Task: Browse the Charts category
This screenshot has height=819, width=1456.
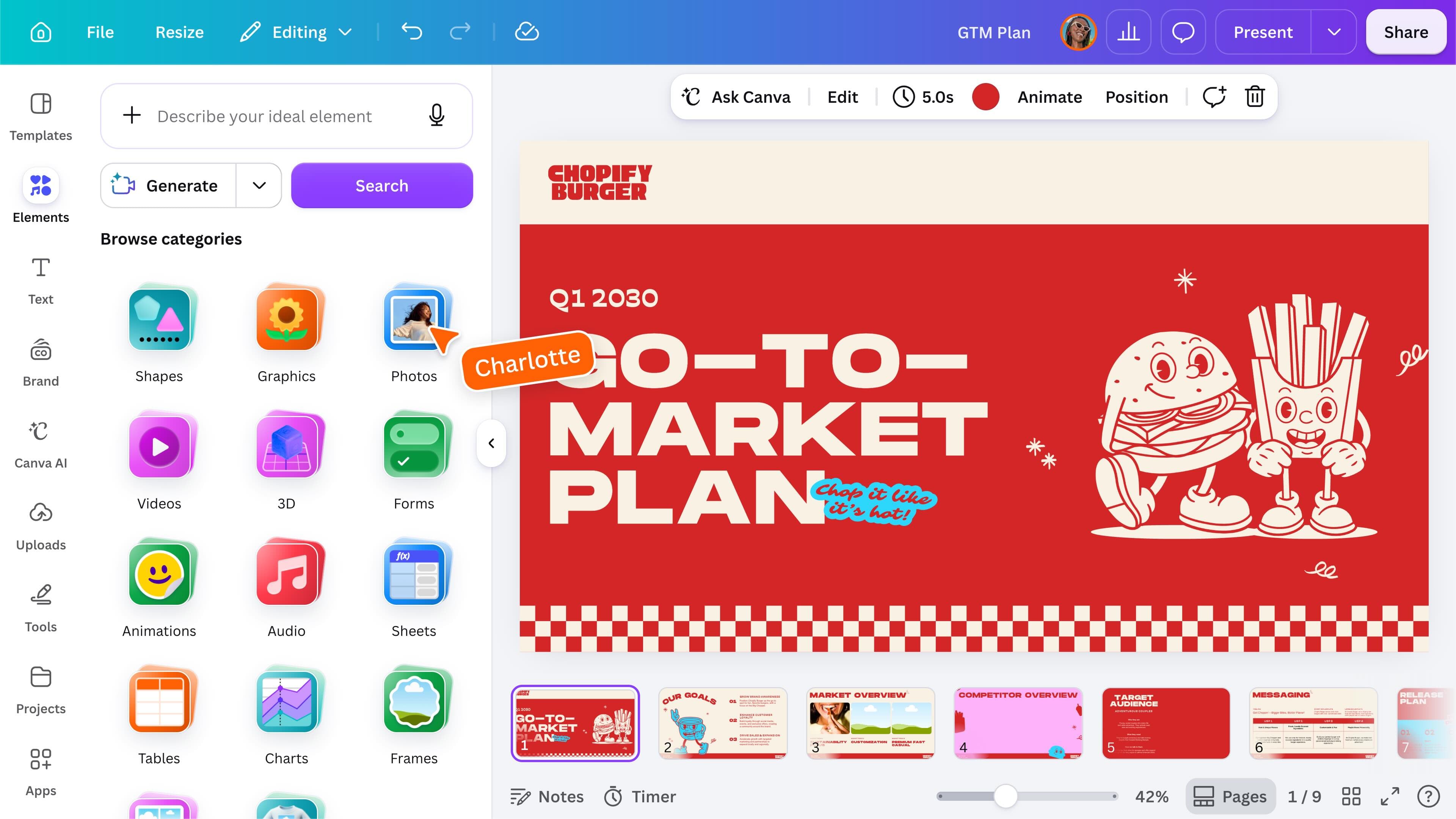Action: pyautogui.click(x=287, y=715)
